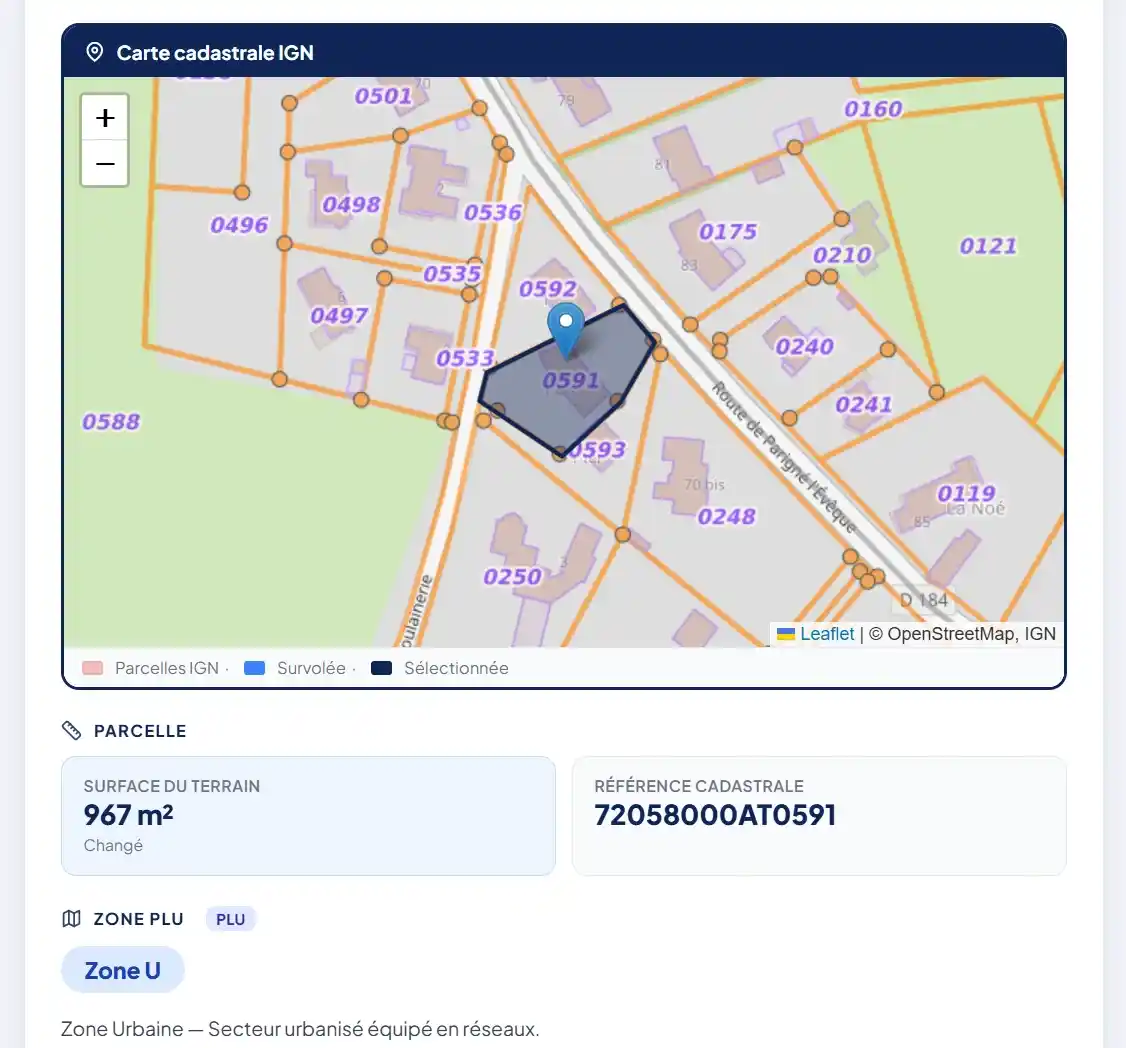Select parcel 0593 label
The height and width of the screenshot is (1048, 1126).
click(597, 450)
